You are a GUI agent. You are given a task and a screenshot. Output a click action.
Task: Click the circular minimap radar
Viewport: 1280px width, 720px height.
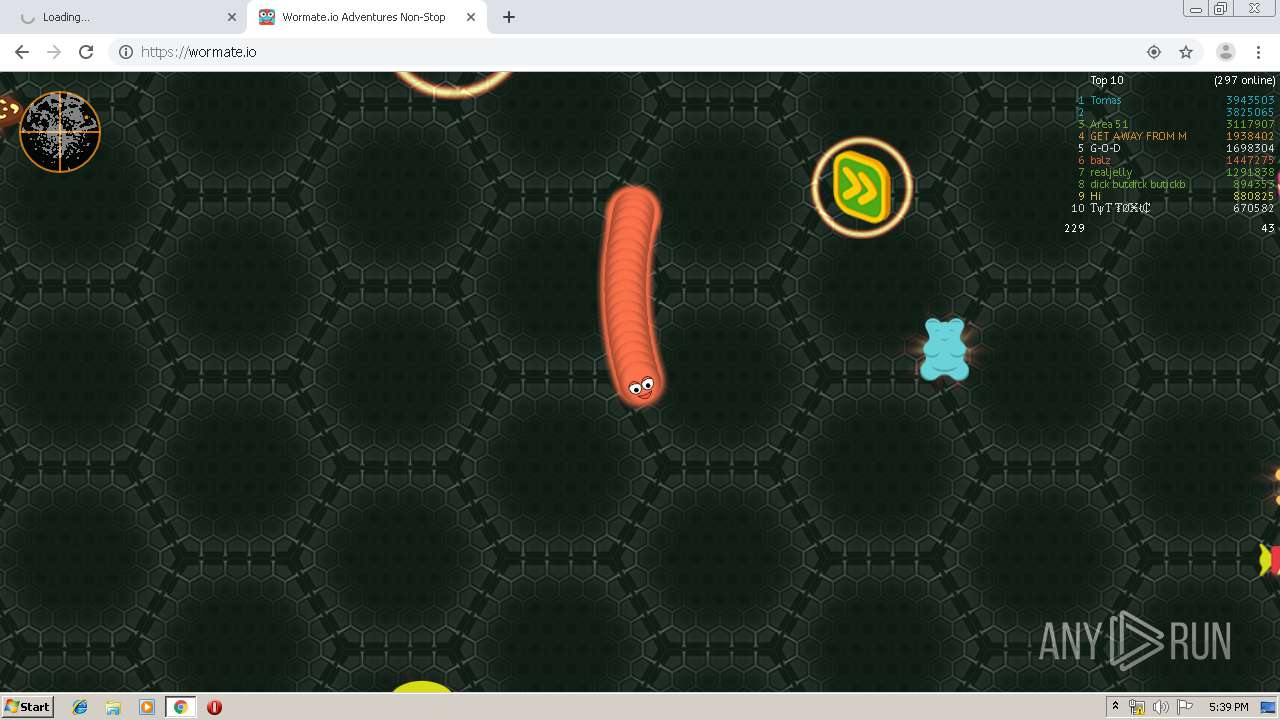pos(60,132)
